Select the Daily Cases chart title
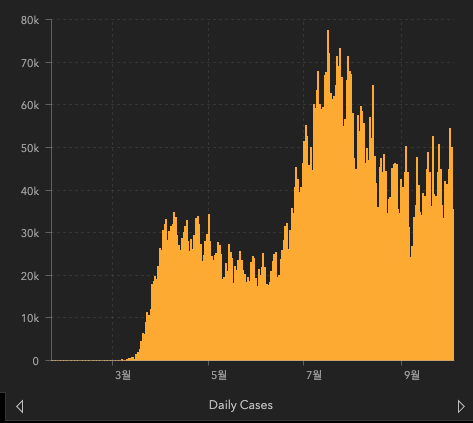 point(241,405)
